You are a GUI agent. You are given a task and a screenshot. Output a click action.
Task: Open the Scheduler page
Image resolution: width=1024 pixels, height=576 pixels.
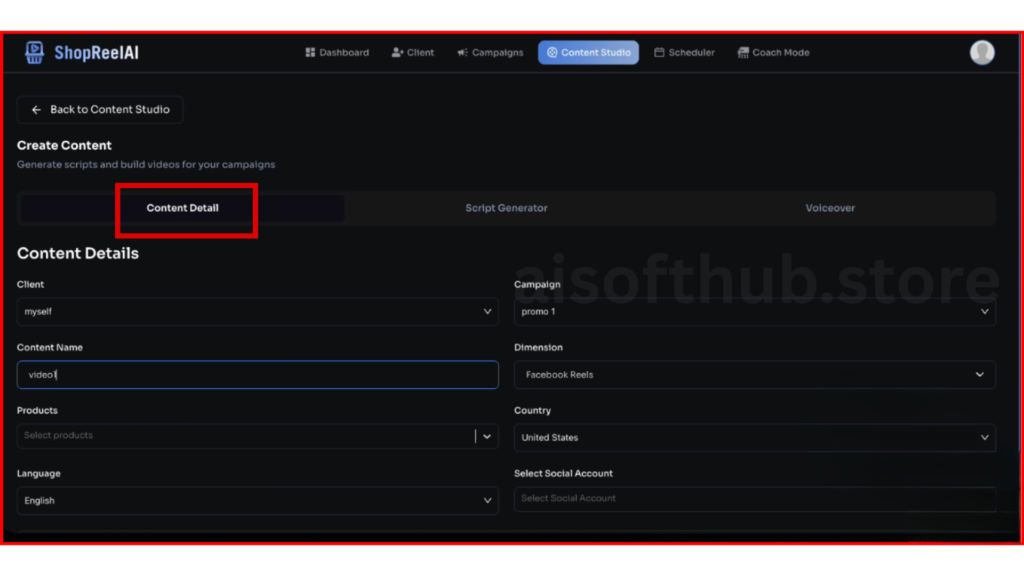[685, 53]
